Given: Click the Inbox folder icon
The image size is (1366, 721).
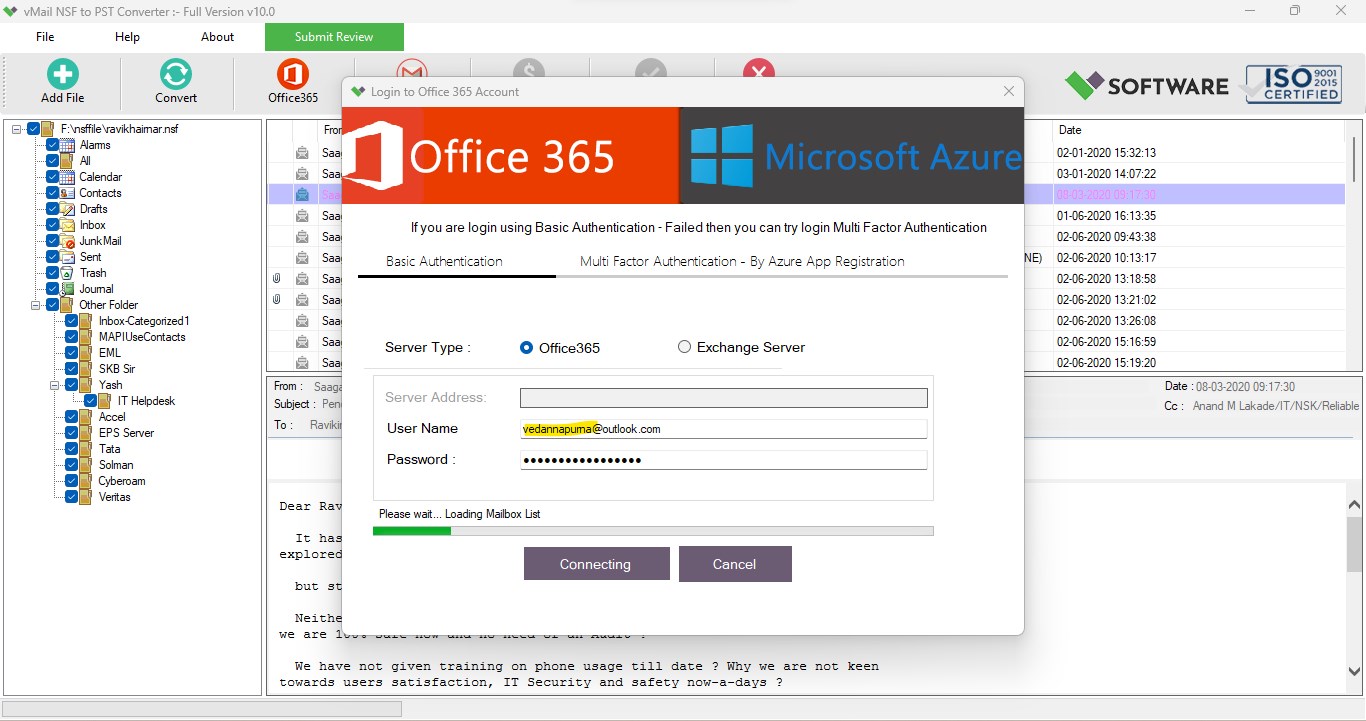Looking at the screenshot, I should (x=67, y=225).
